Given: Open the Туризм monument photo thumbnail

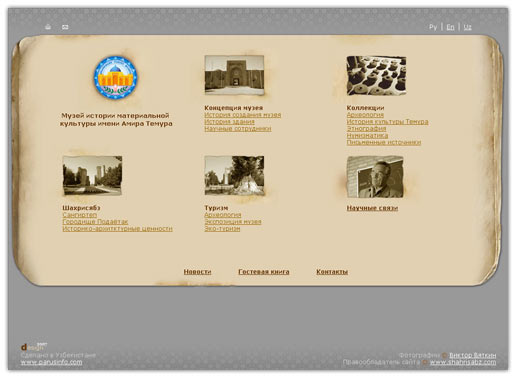Looking at the screenshot, I should pos(234,176).
